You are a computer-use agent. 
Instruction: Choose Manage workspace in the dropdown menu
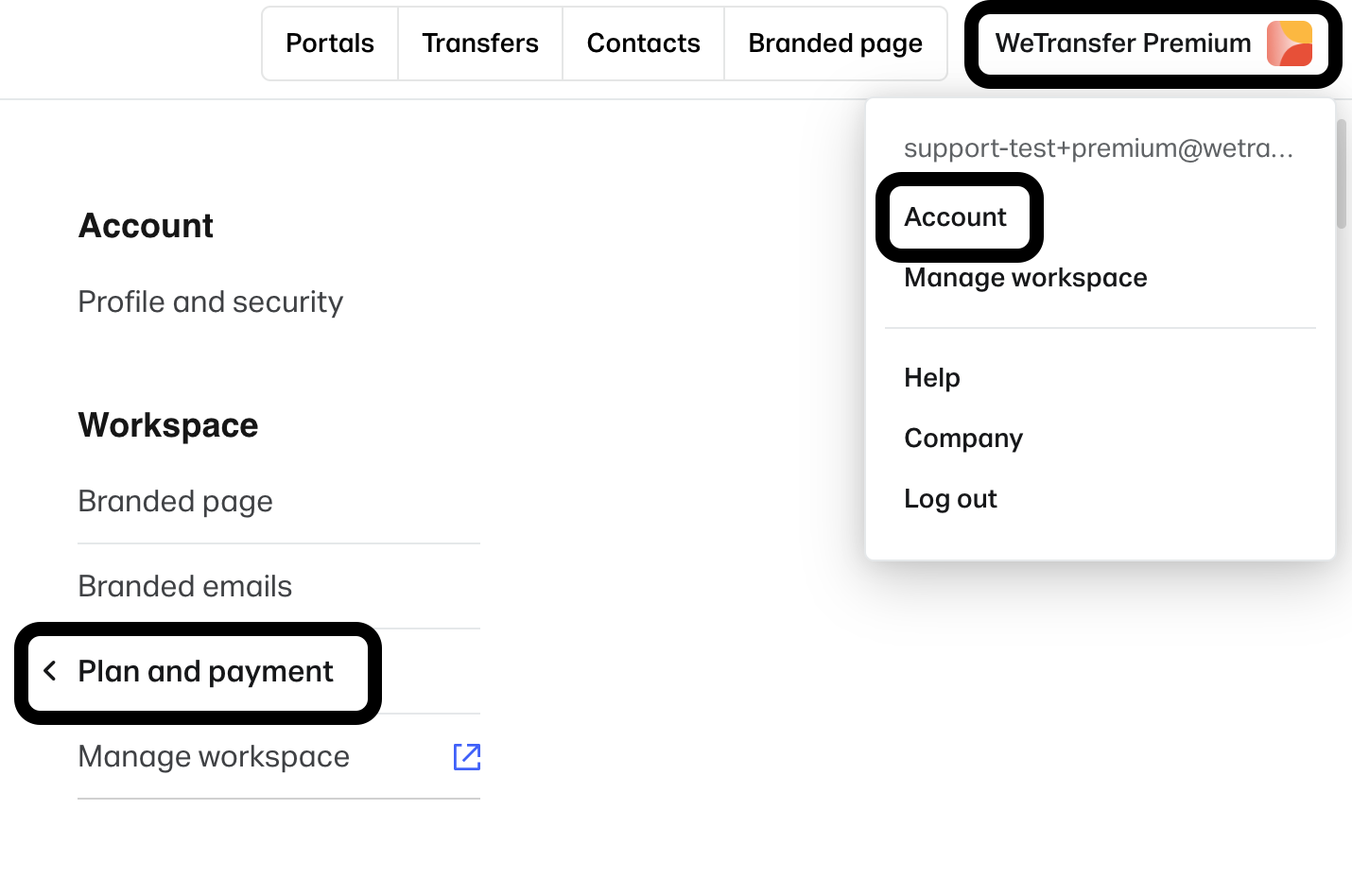point(1025,277)
